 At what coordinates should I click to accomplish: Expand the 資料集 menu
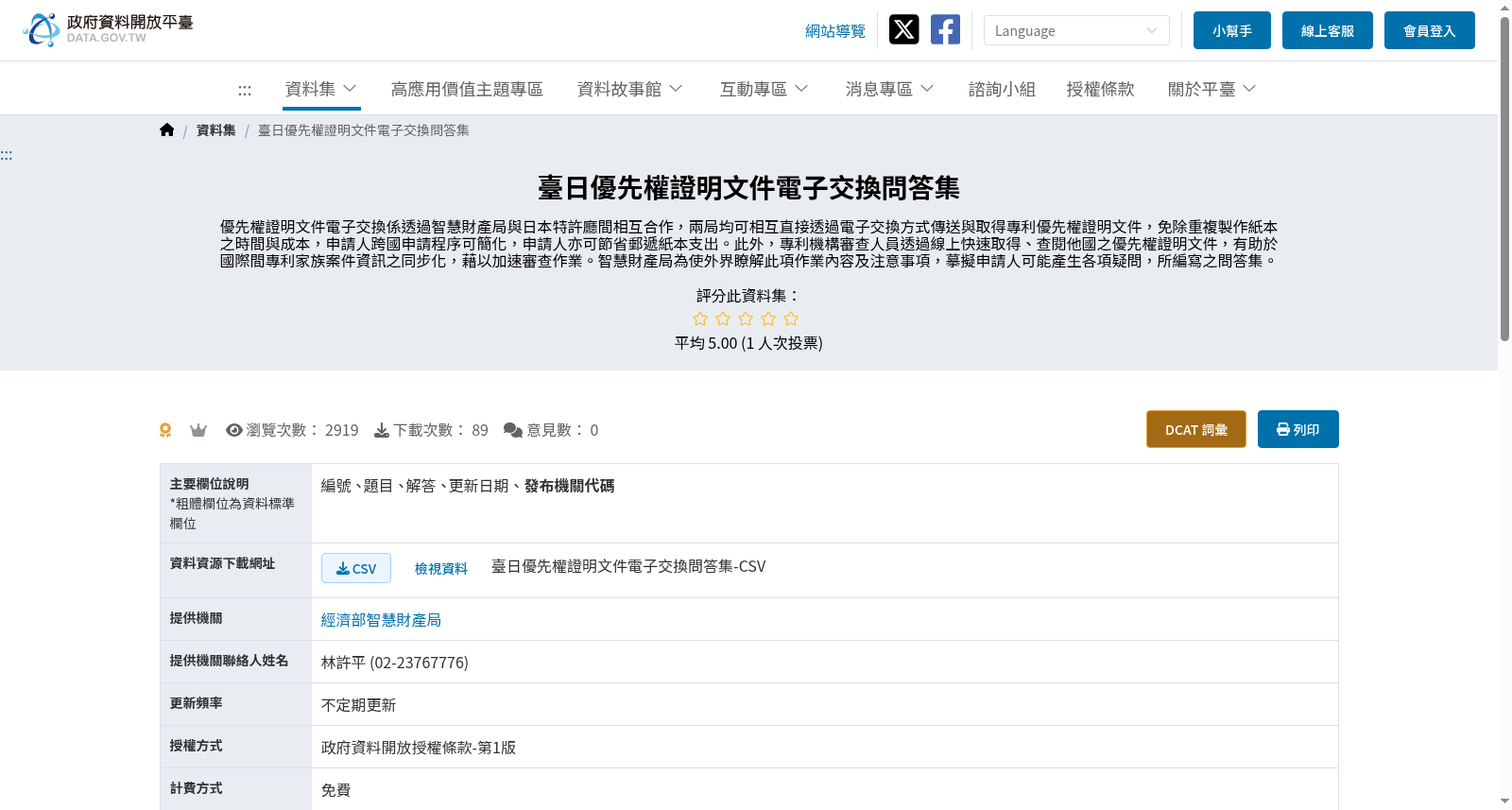click(x=321, y=89)
